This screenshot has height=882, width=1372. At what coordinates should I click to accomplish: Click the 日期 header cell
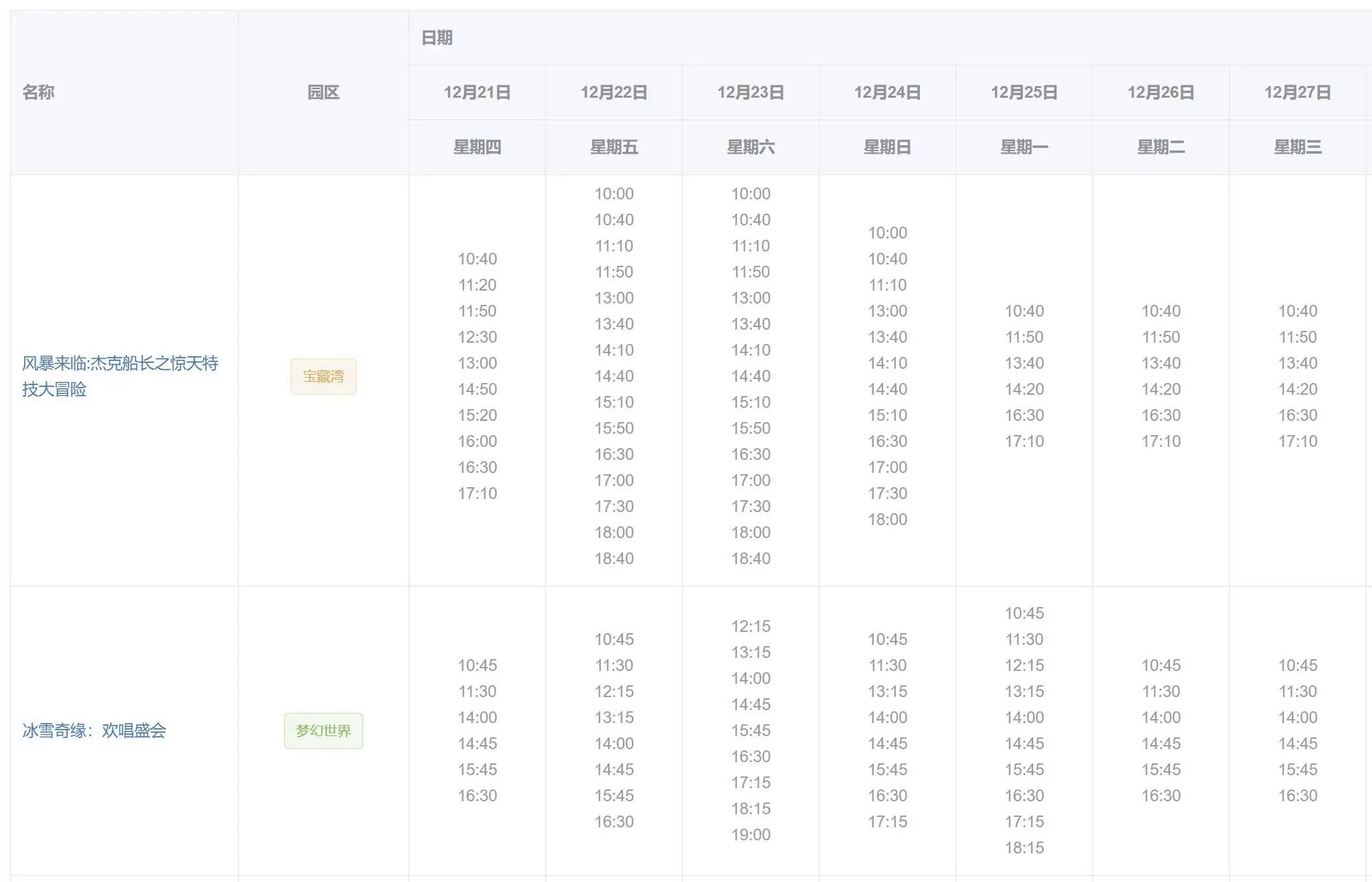[x=437, y=38]
